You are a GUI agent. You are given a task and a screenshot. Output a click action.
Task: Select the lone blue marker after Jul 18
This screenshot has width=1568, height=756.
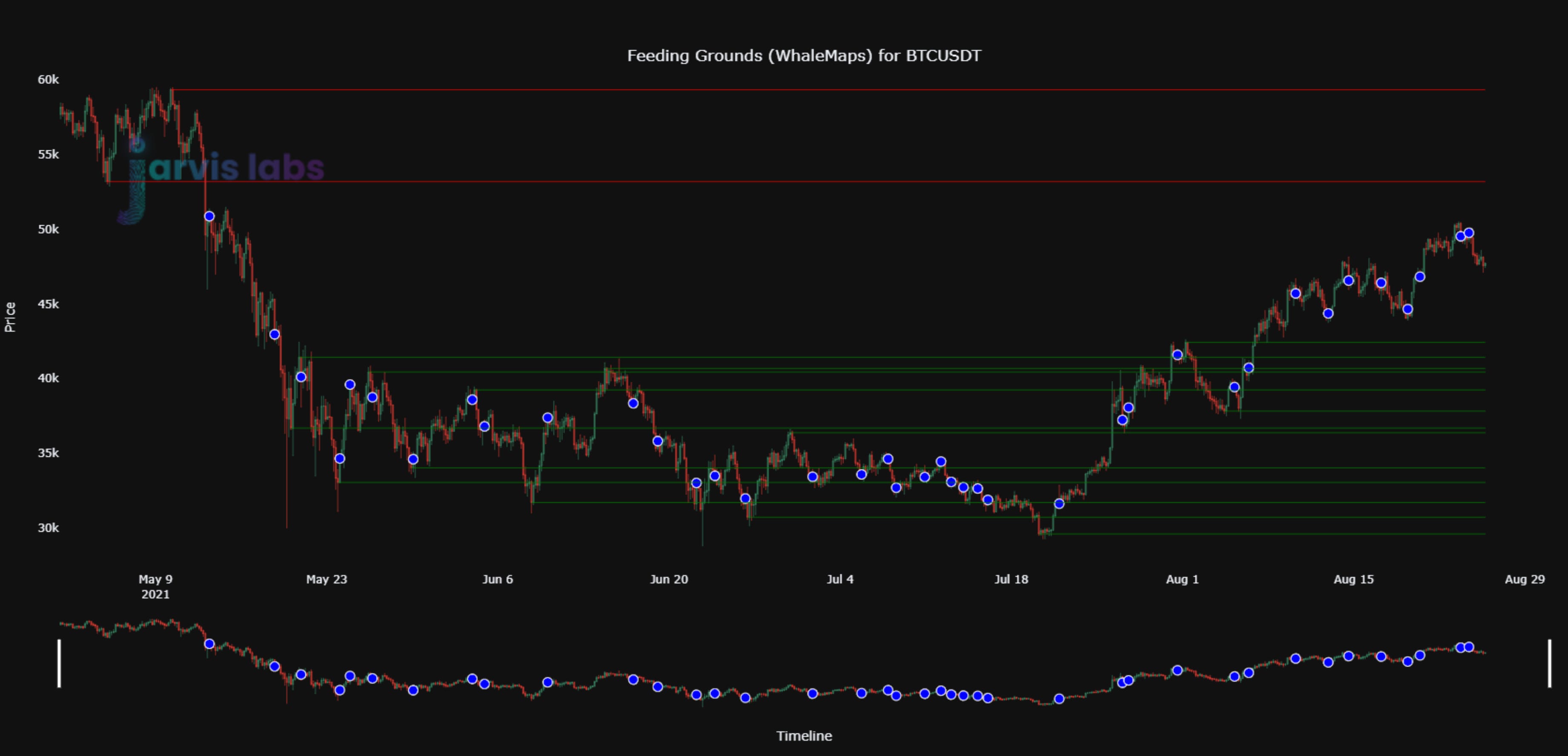pos(1059,504)
